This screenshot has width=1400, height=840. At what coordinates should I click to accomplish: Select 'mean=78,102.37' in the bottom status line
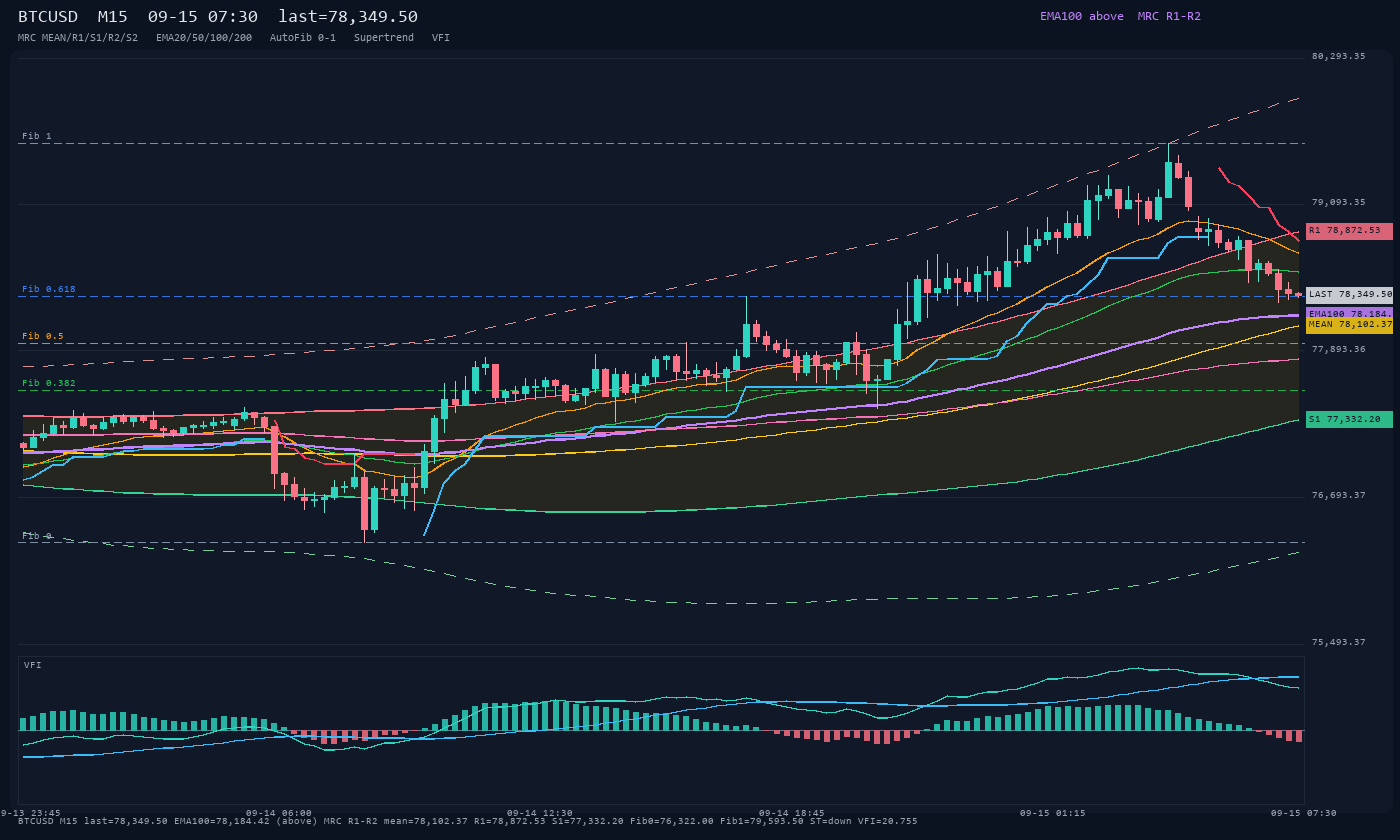pyautogui.click(x=426, y=821)
